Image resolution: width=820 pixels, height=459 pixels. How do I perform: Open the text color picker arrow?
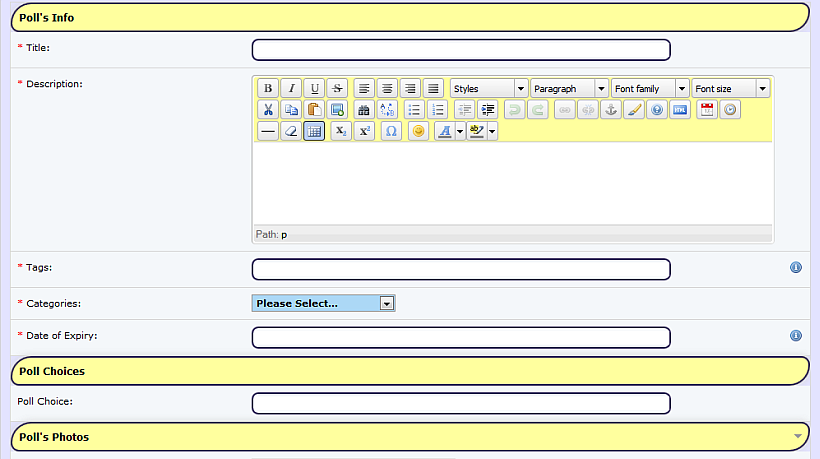[x=459, y=131]
